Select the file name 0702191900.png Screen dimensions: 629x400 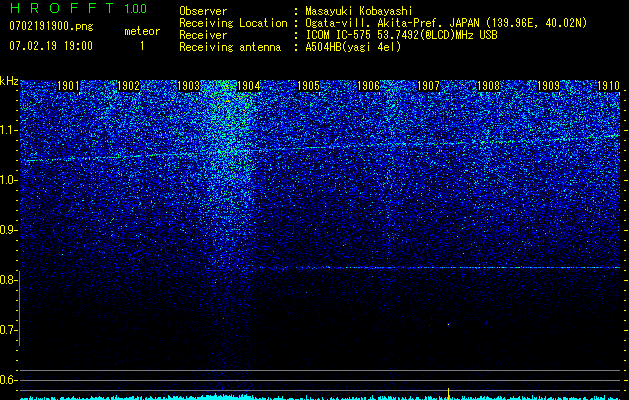click(51, 27)
